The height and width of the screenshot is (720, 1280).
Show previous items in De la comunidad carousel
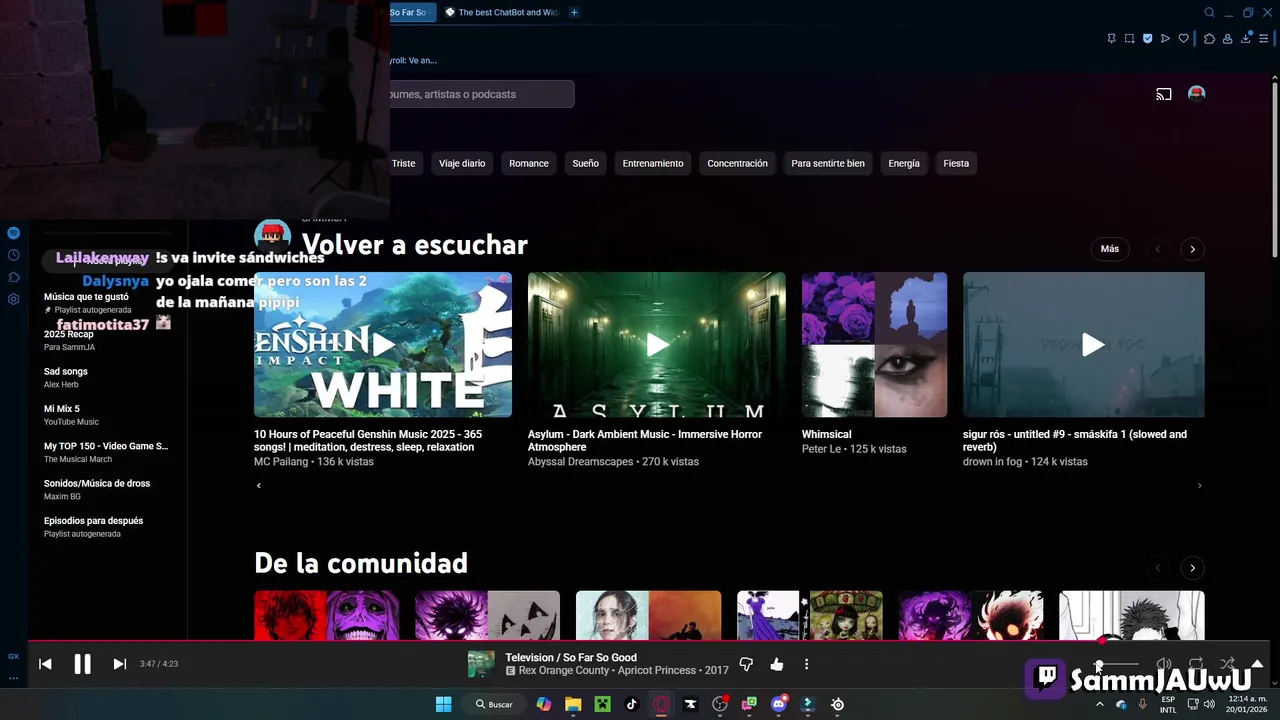[x=1158, y=568]
